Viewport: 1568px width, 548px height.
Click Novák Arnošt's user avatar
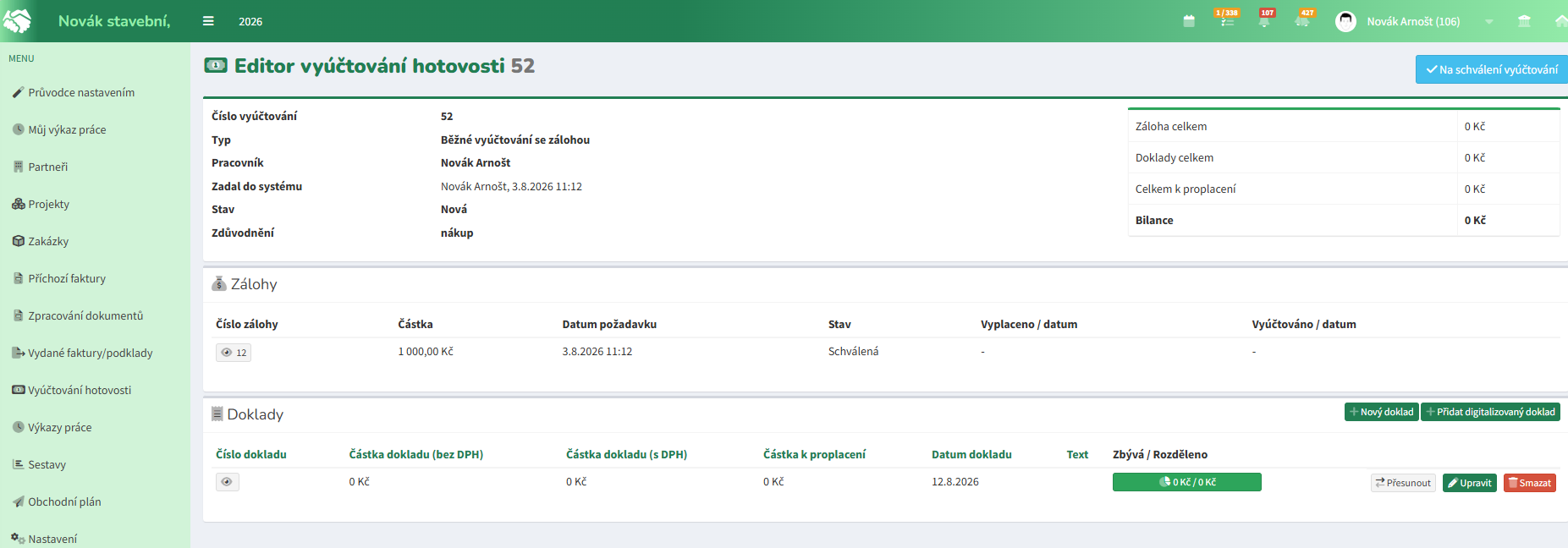coord(1345,21)
